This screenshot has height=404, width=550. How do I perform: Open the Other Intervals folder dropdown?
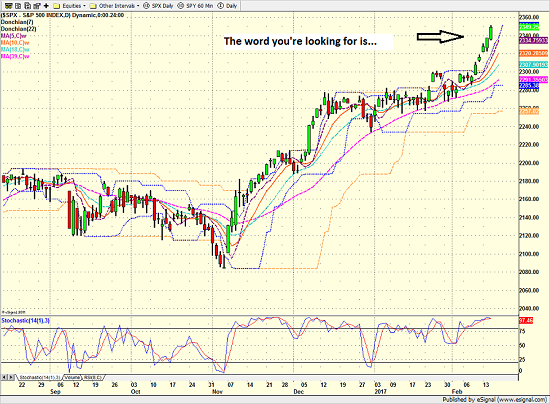(x=114, y=6)
